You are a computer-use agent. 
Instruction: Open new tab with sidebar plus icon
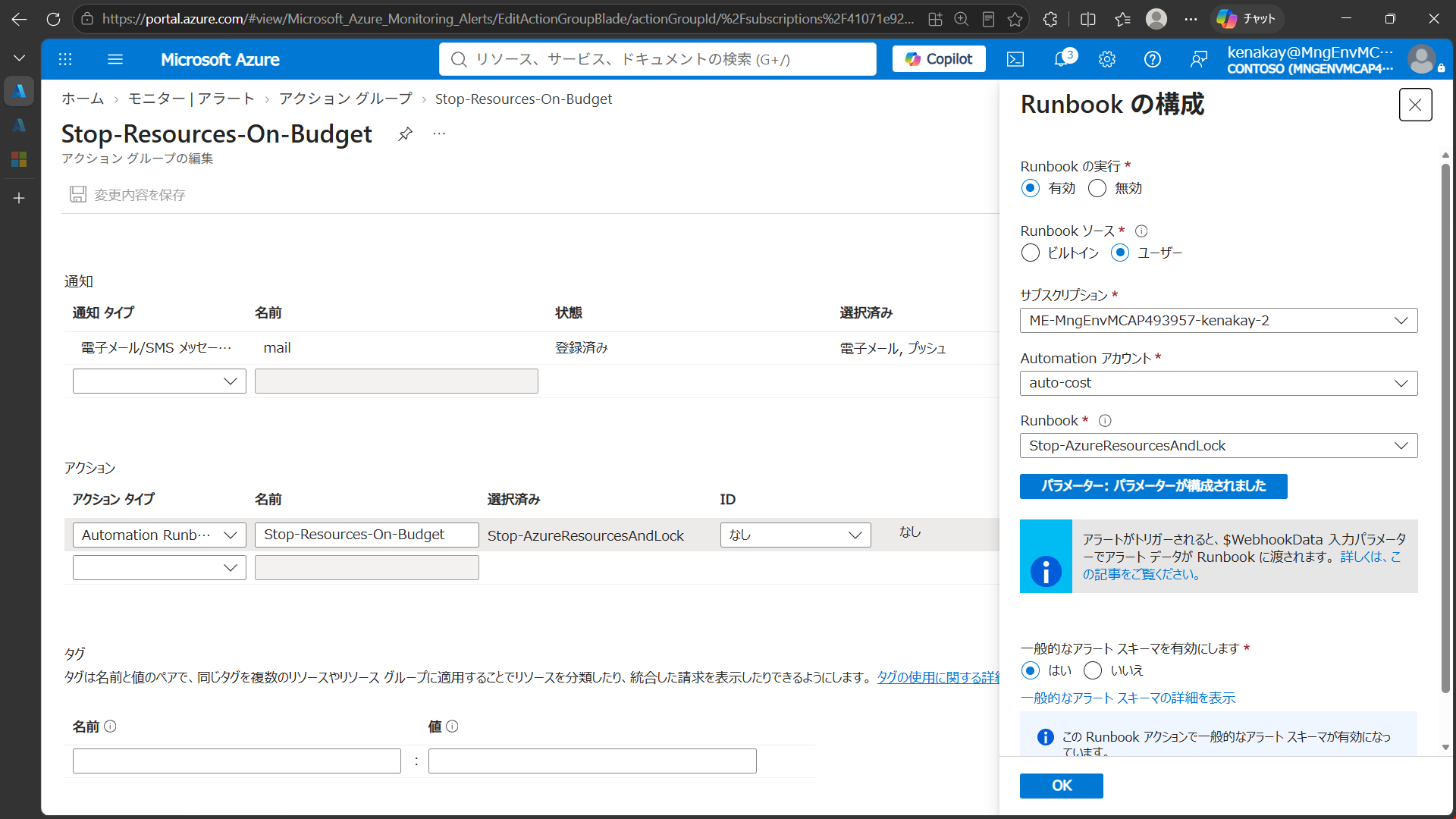point(20,198)
